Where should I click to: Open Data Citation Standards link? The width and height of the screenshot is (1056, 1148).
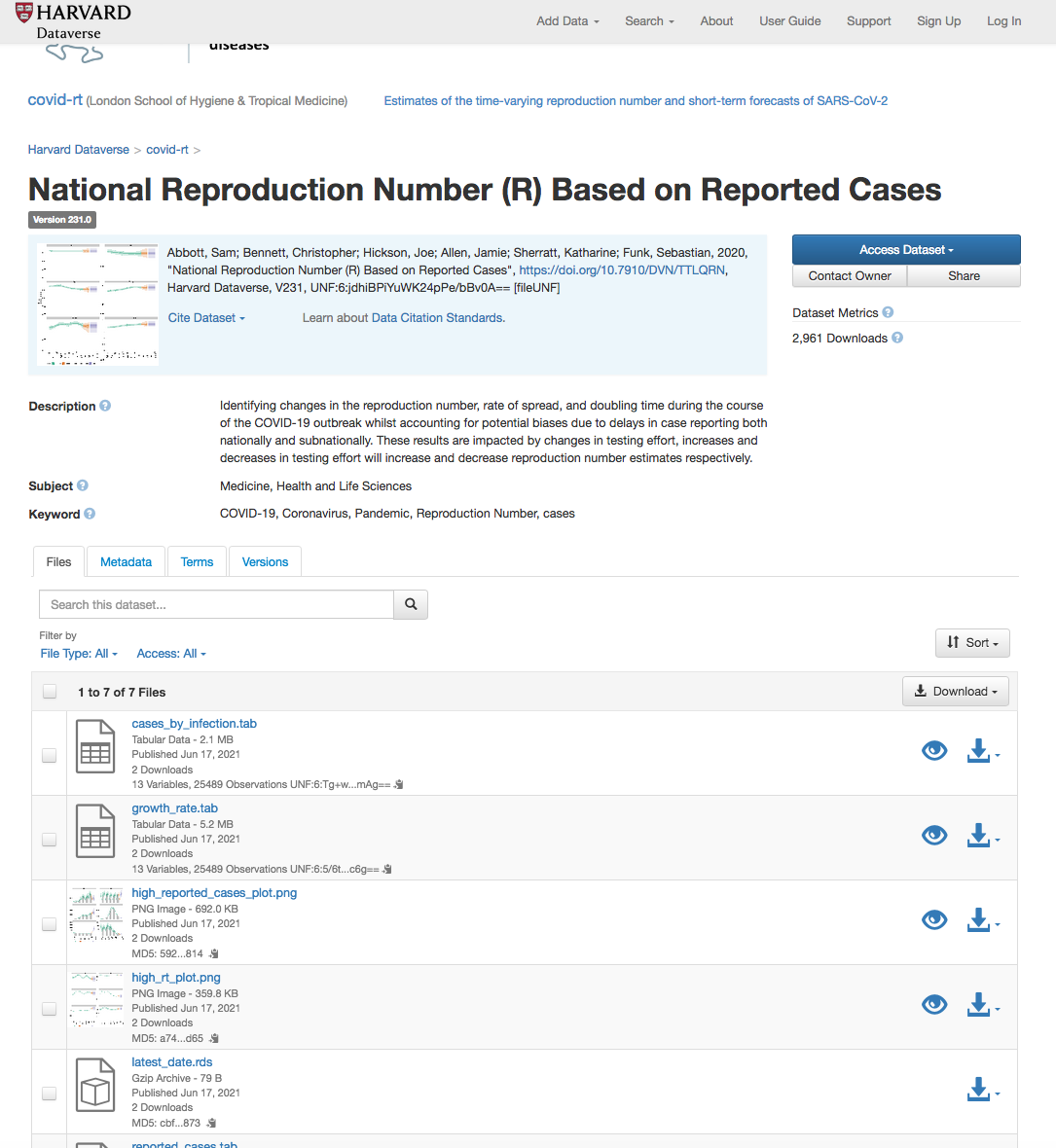pos(438,318)
